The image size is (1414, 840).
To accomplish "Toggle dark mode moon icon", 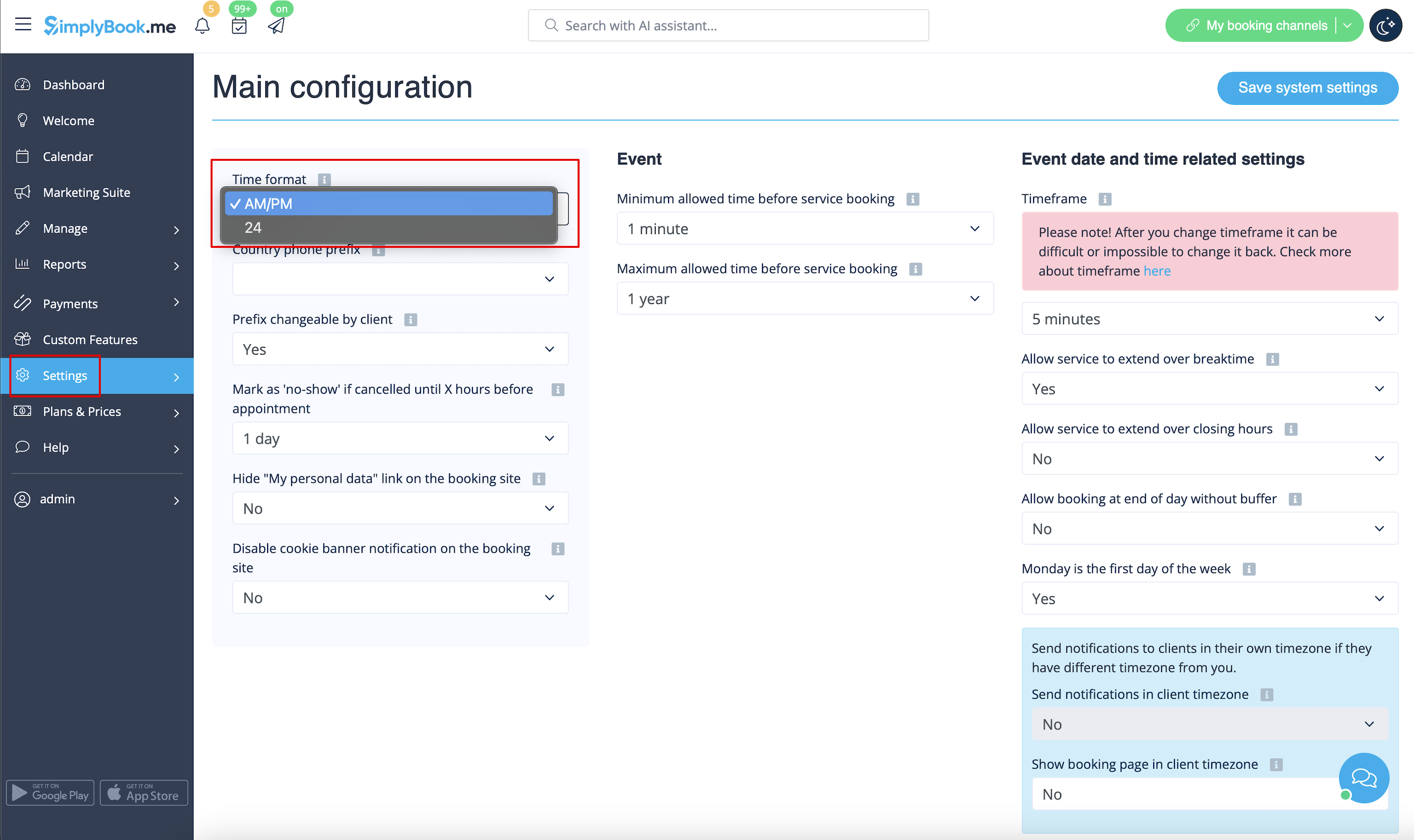I will pyautogui.click(x=1385, y=26).
